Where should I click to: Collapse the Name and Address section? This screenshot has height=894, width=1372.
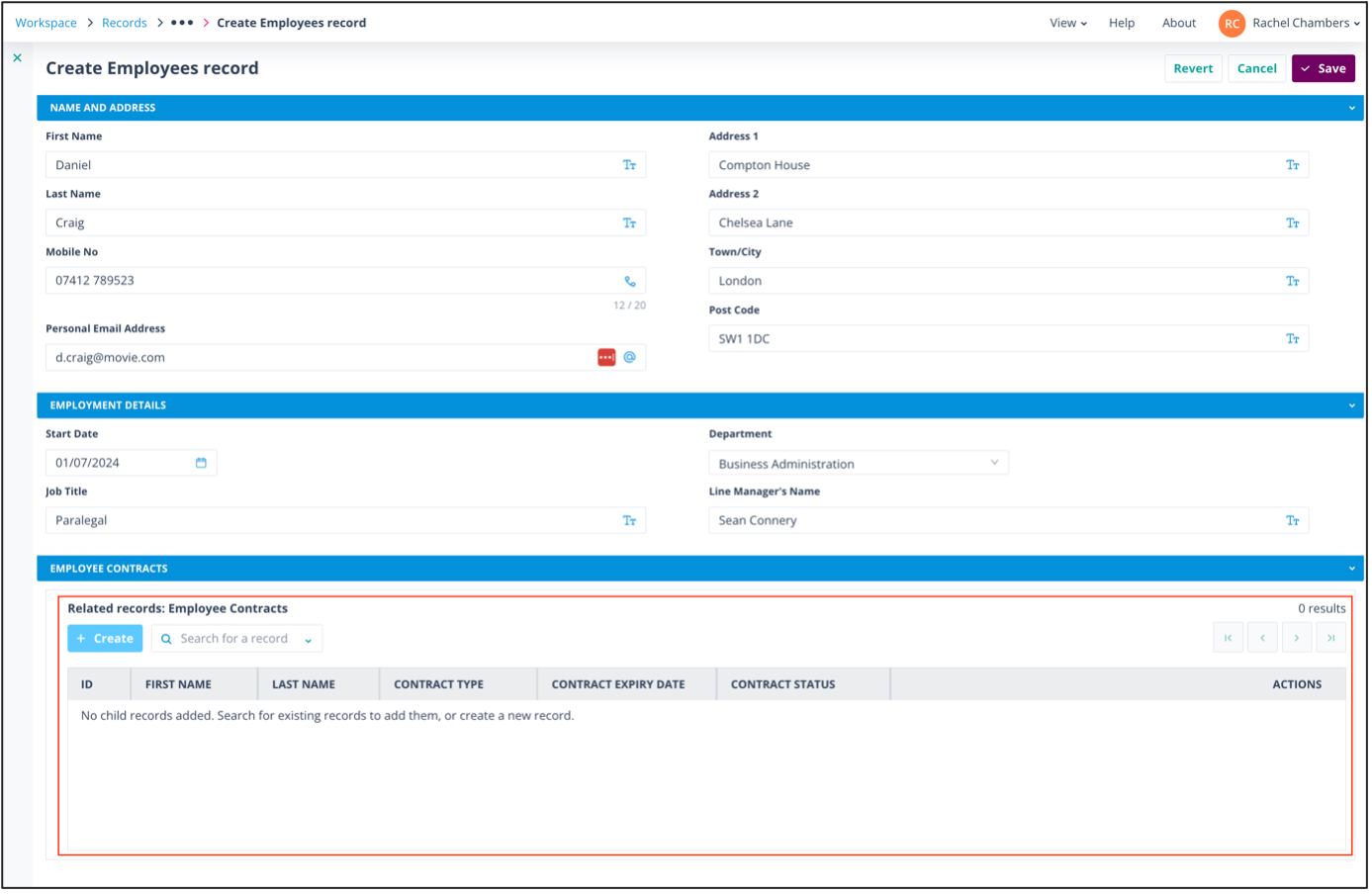click(x=1352, y=109)
